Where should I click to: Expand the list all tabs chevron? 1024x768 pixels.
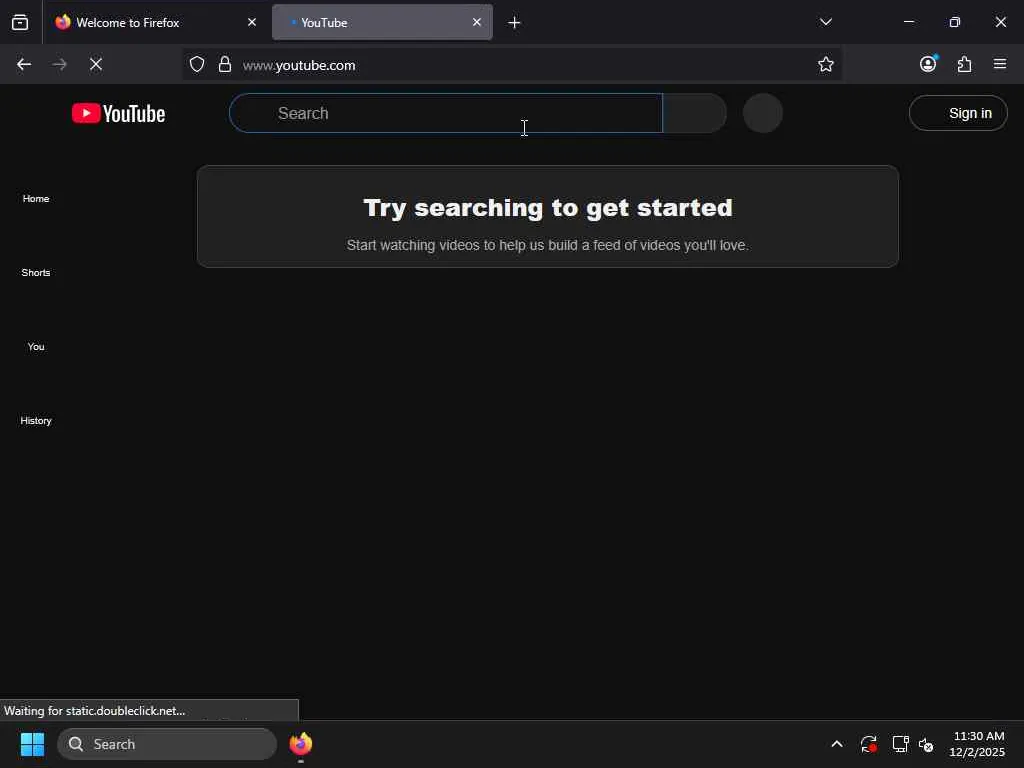click(825, 22)
